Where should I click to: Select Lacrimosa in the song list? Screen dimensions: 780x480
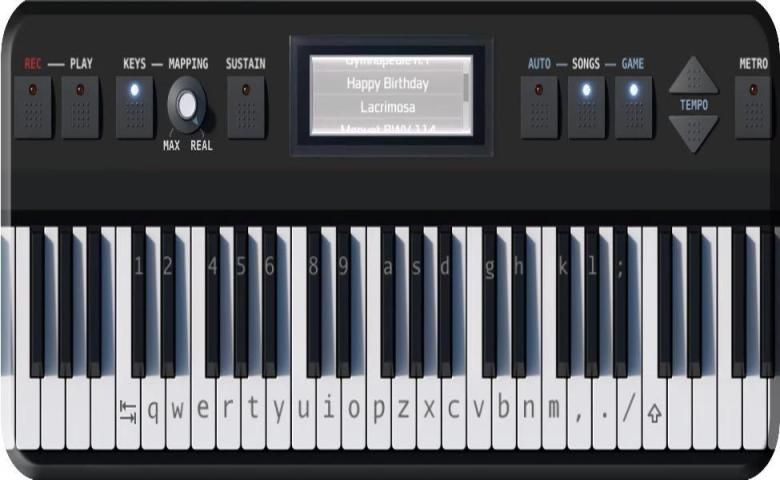point(386,106)
